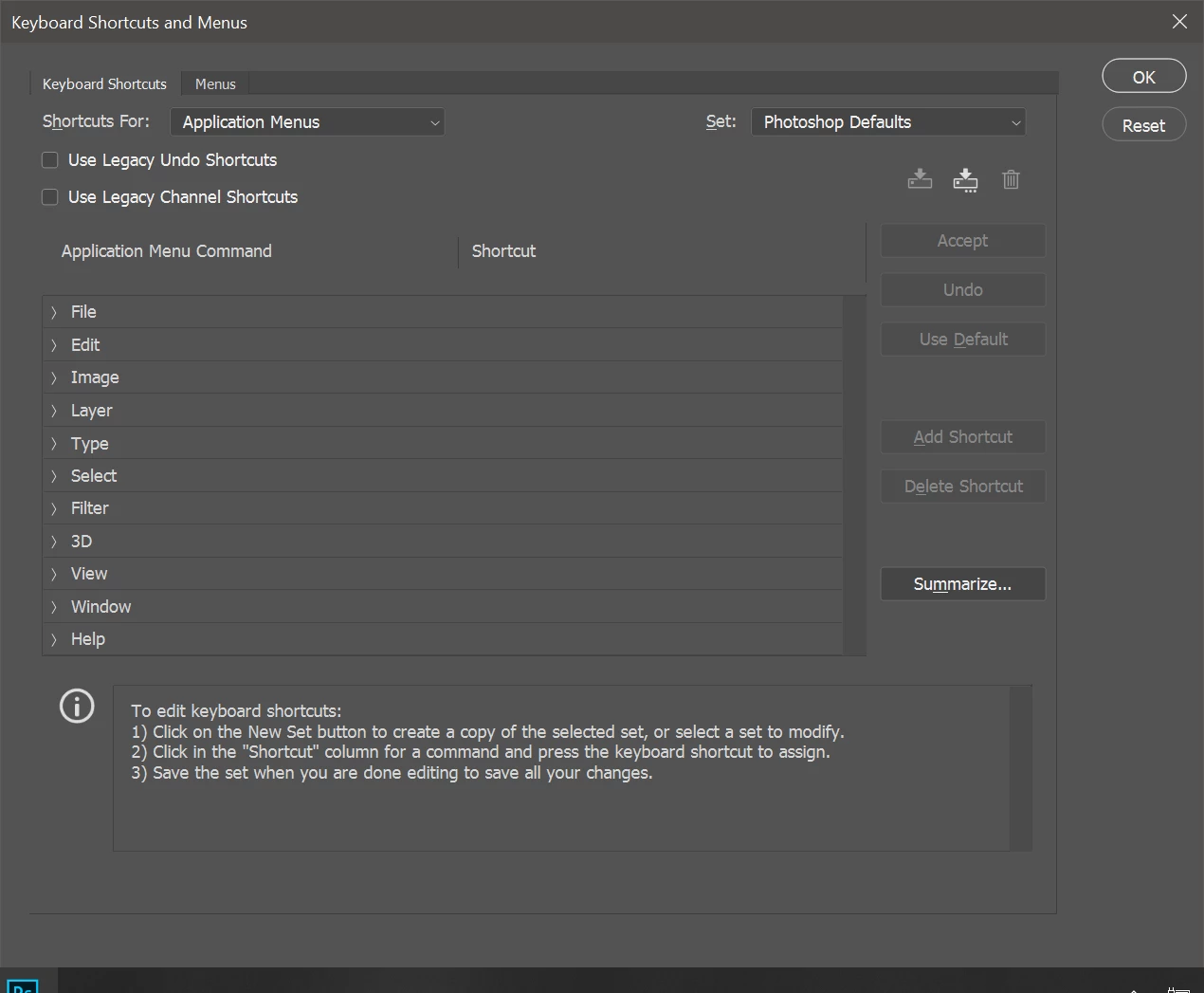Click the 'Shortcuts For:' label
Viewport: 1204px width, 993px height.
tap(96, 121)
